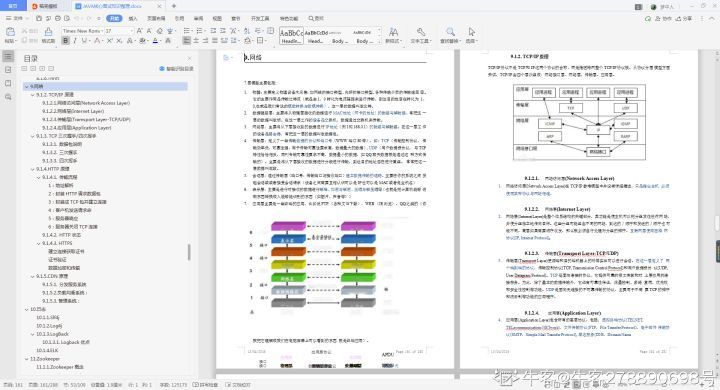
Task: Click the clear formatting eraser icon
Action: [159, 31]
